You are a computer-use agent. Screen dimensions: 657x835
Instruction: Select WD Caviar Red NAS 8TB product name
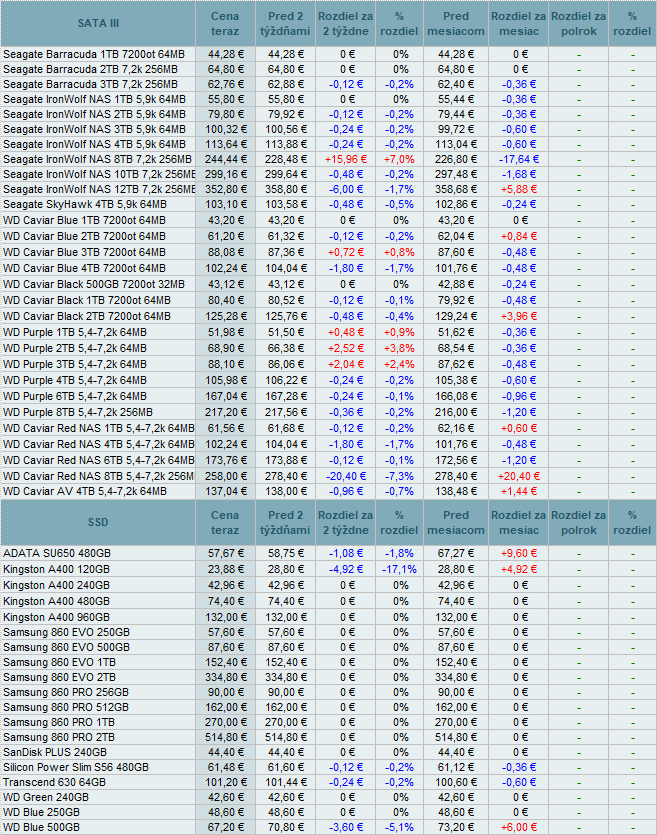pos(99,476)
